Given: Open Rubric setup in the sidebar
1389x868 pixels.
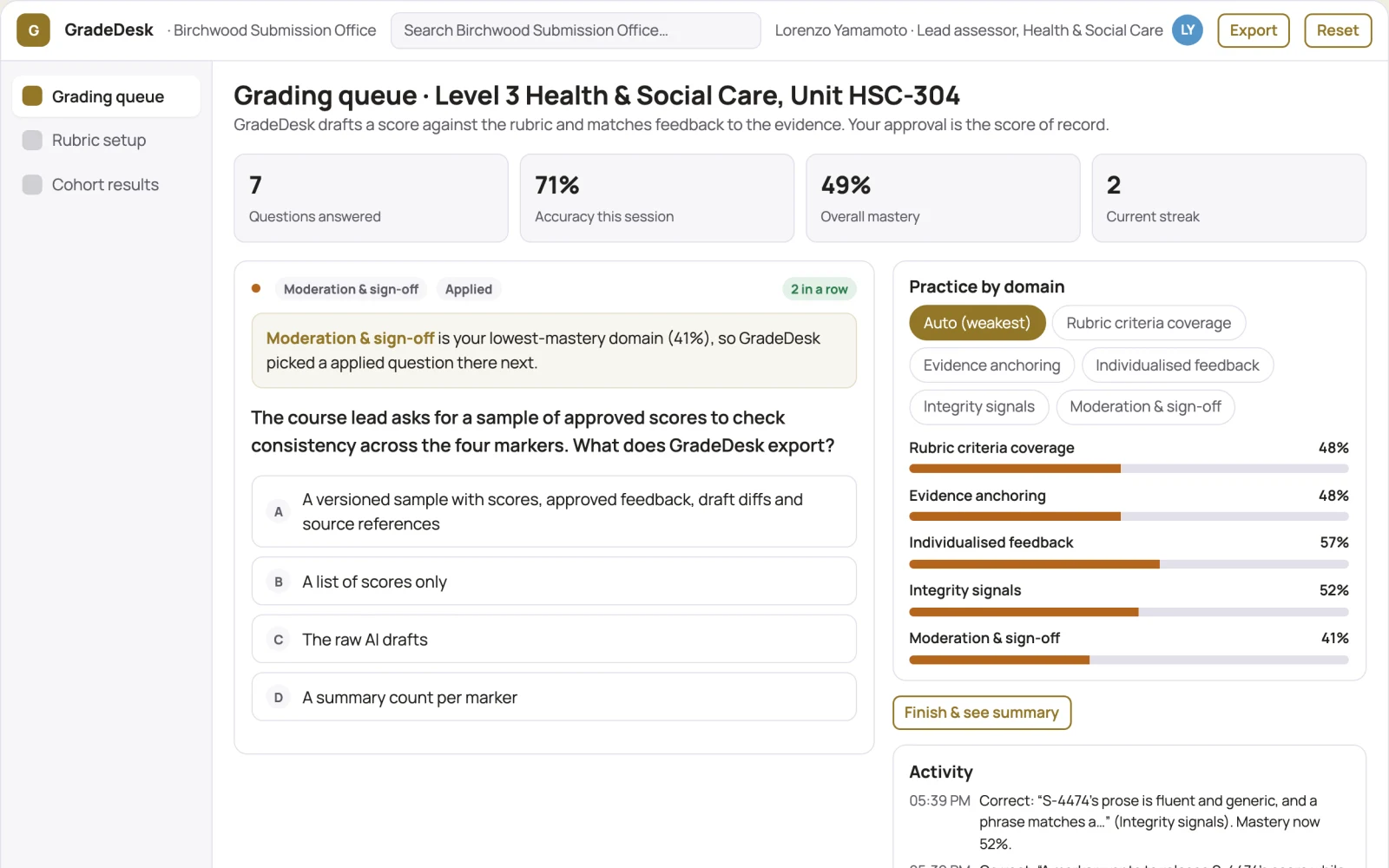Looking at the screenshot, I should 106,141.
